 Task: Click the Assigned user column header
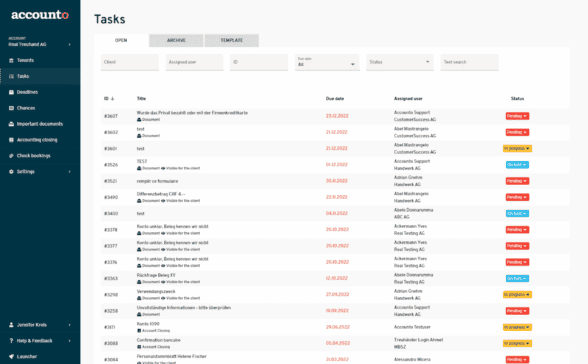(x=408, y=99)
